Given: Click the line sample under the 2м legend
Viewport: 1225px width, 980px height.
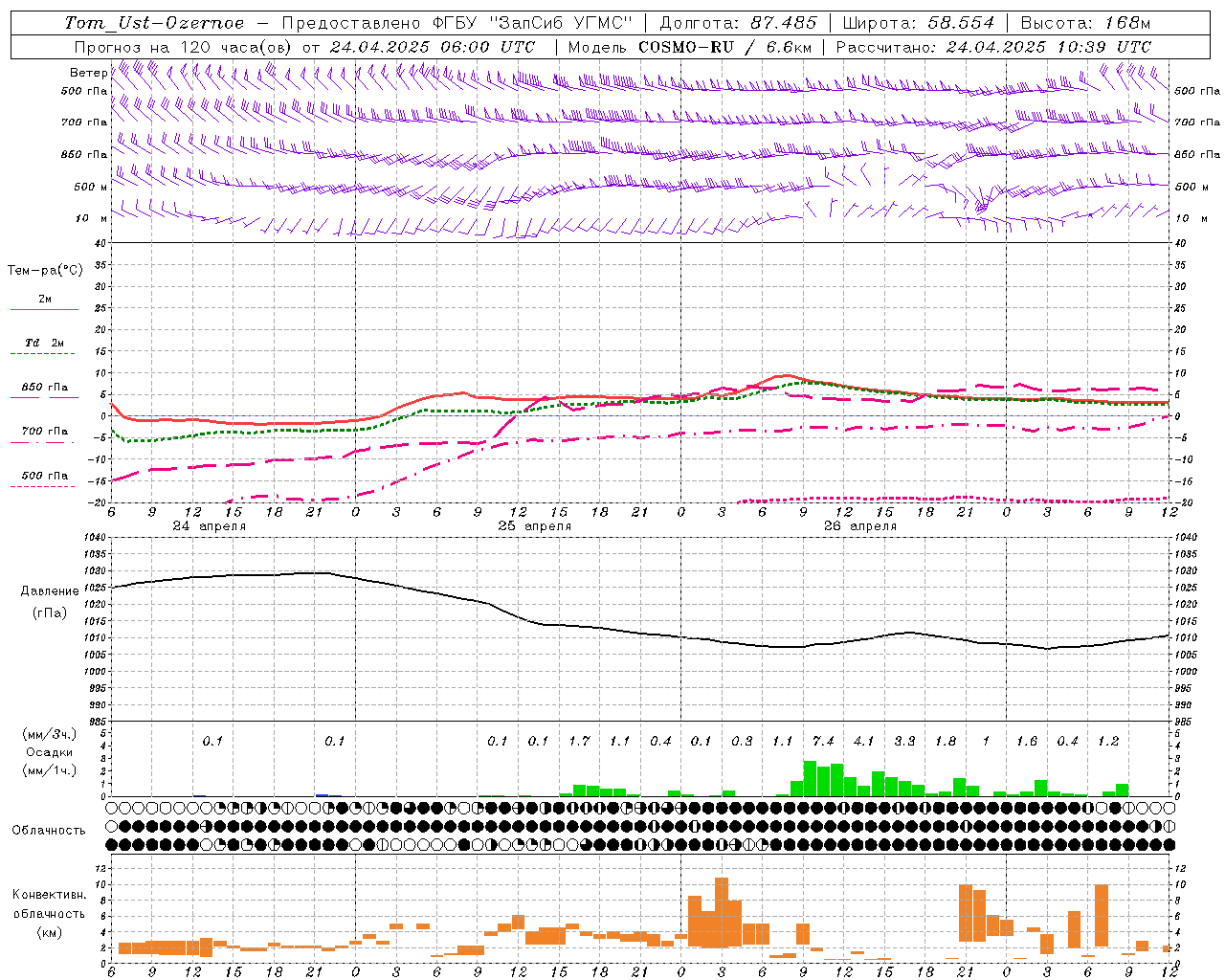Looking at the screenshot, I should point(44,309).
